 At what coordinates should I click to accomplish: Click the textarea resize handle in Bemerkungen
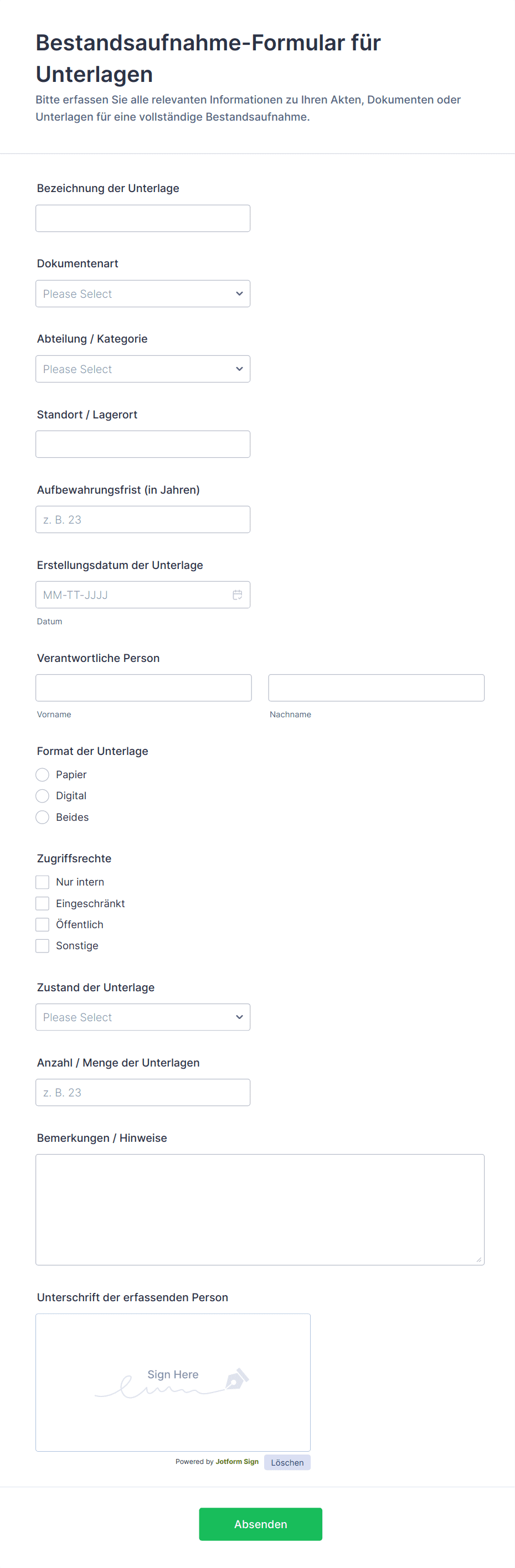click(478, 1259)
